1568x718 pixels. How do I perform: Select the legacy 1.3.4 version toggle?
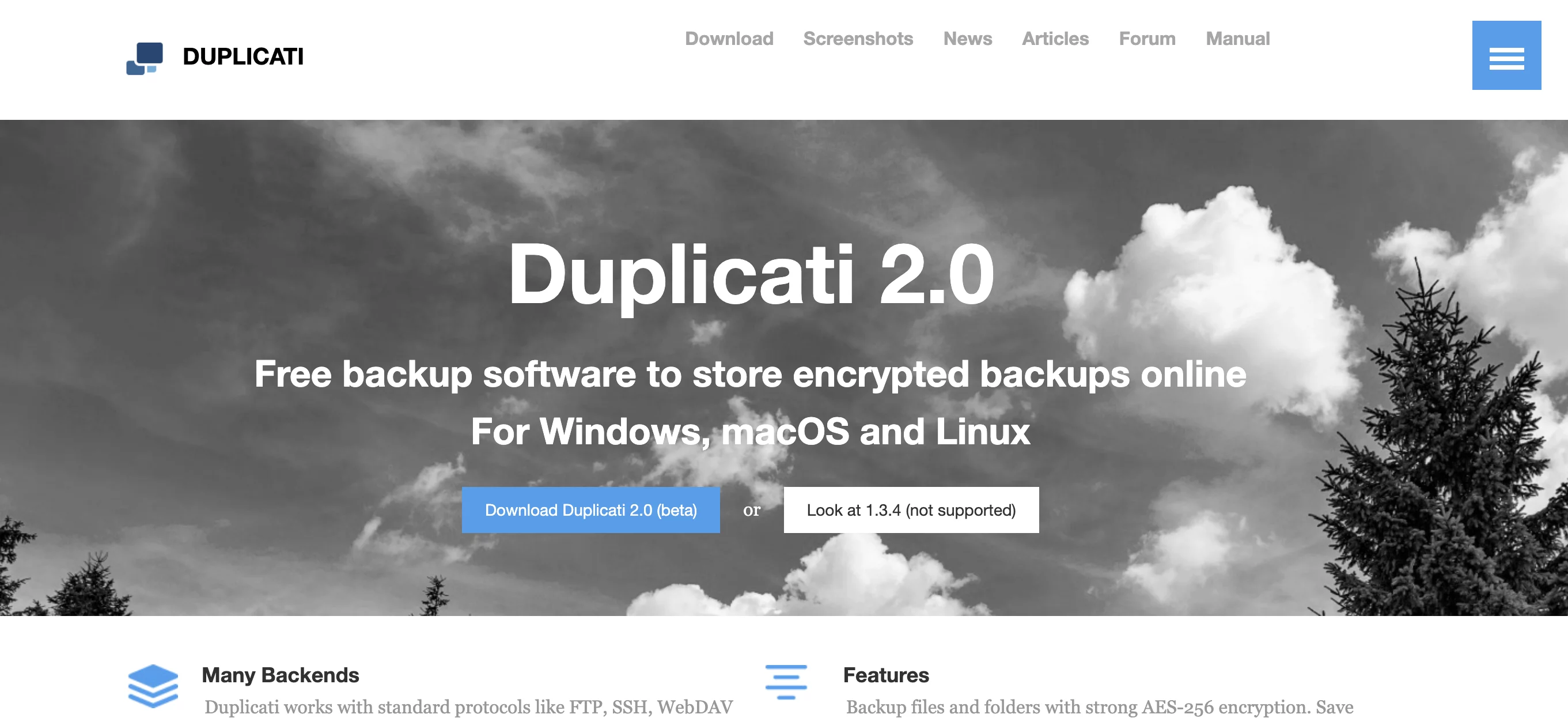pos(911,510)
